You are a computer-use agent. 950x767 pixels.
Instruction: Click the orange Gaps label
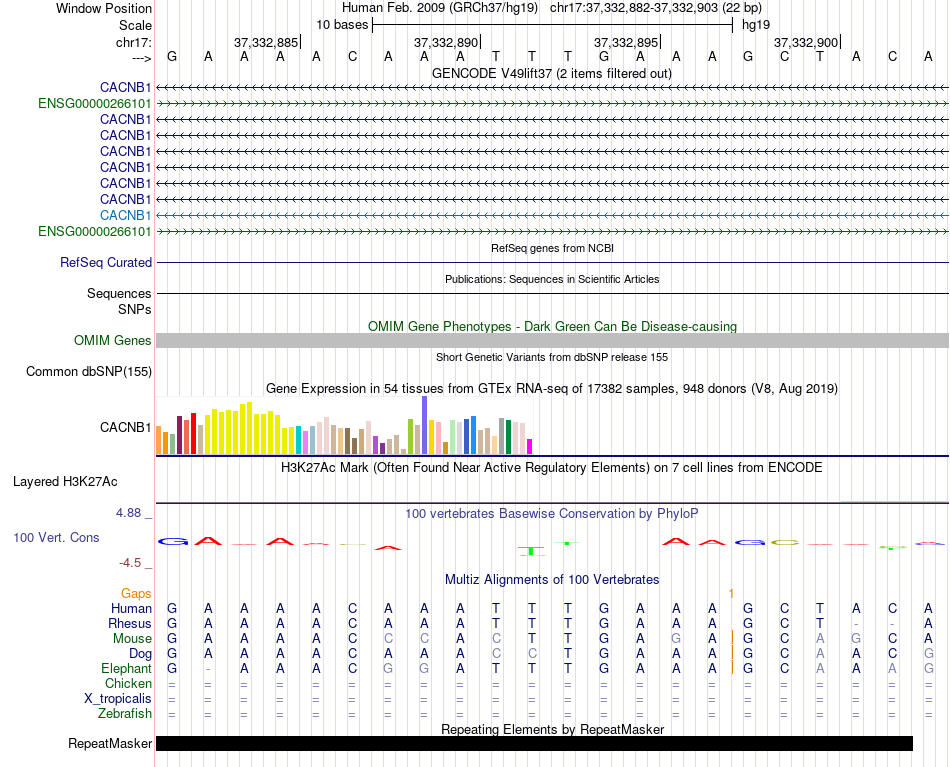click(136, 594)
